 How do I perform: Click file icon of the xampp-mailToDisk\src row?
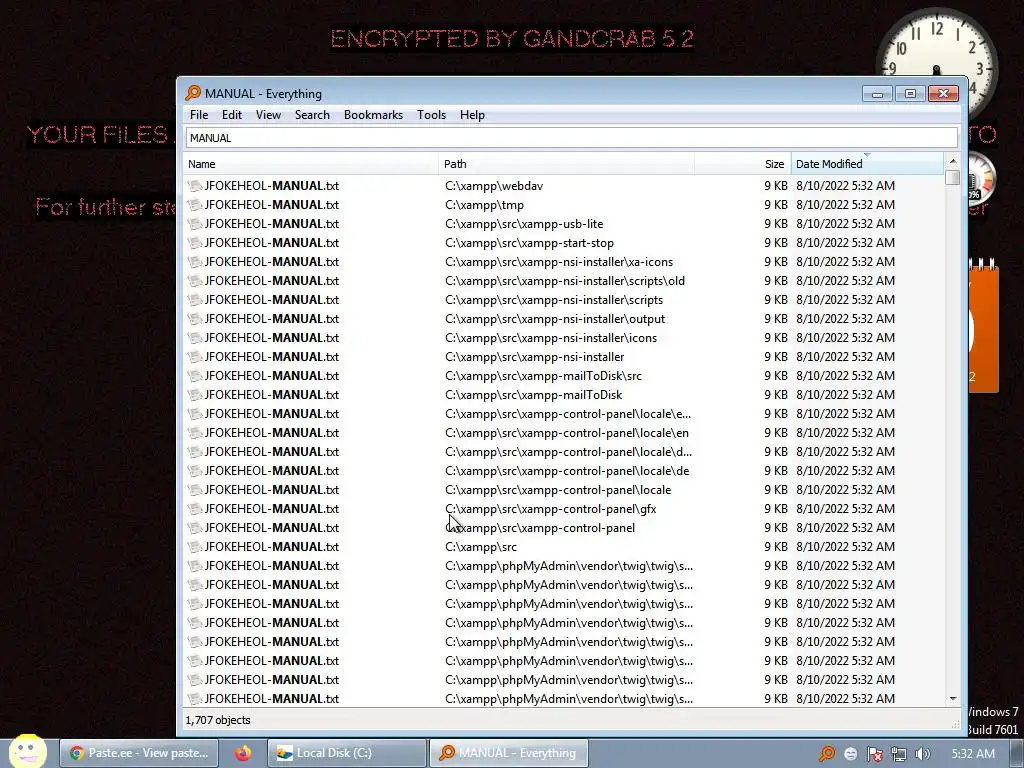click(195, 376)
